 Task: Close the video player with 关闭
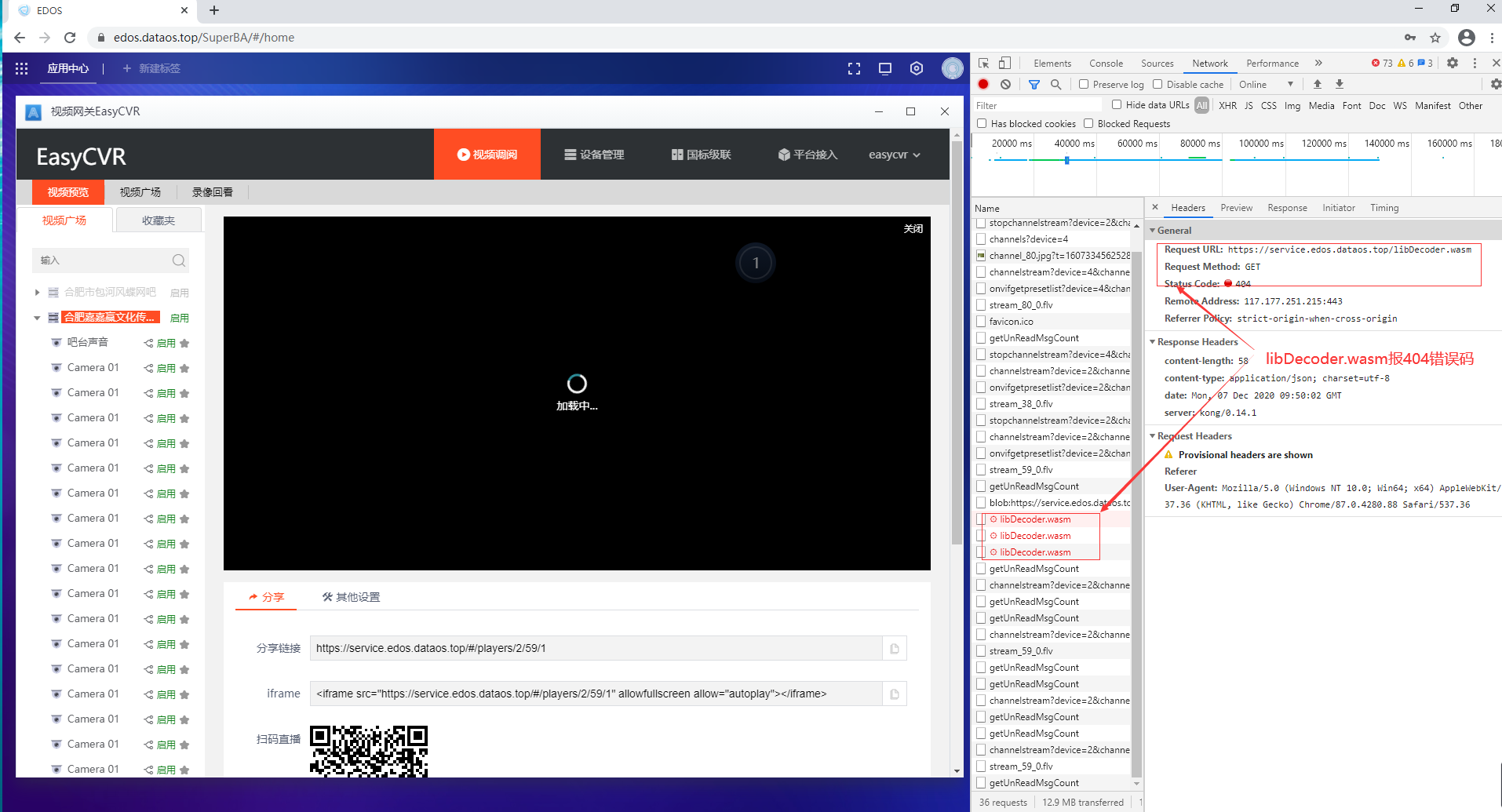tap(913, 229)
